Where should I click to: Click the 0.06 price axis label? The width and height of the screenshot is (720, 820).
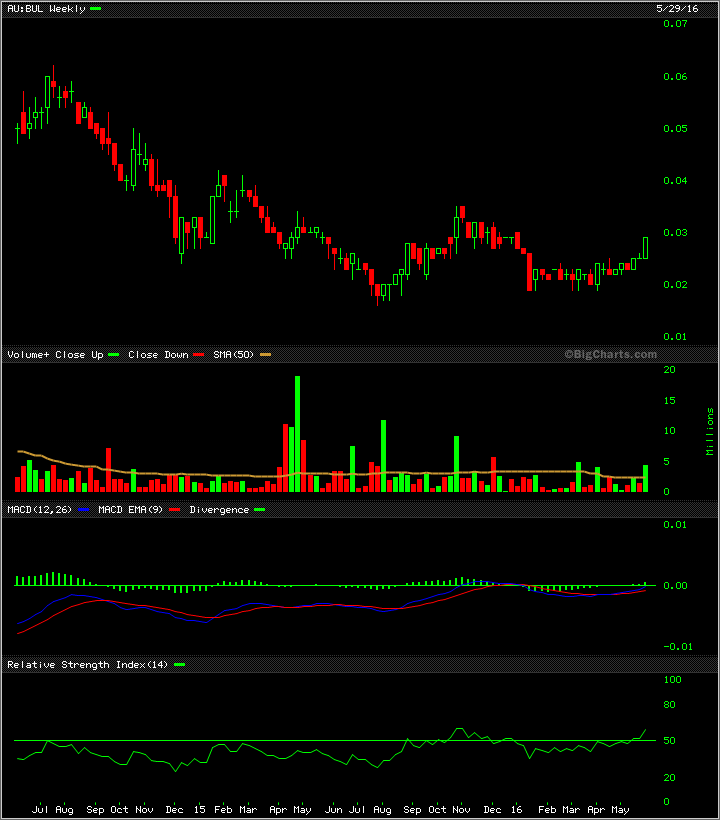click(x=675, y=77)
